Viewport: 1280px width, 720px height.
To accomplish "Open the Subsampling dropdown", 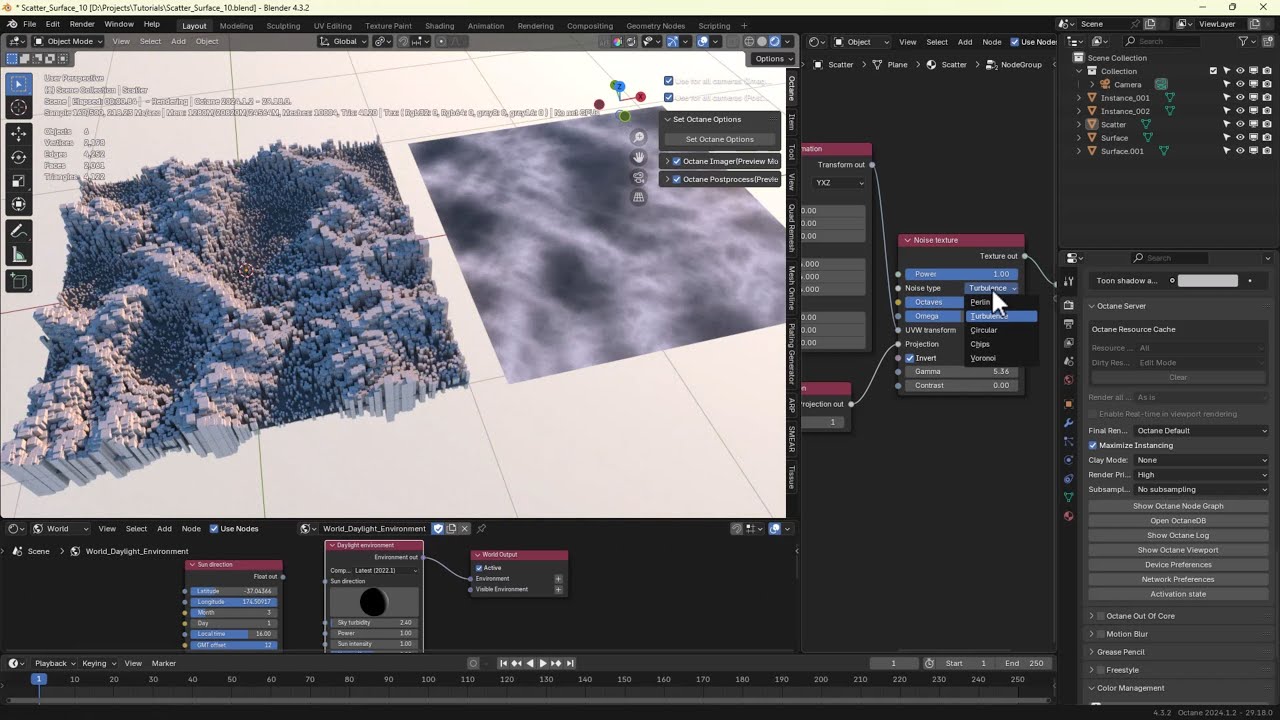I will [1201, 489].
